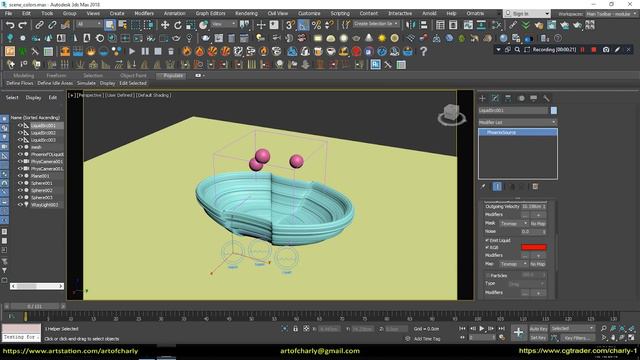The image size is (640, 360).
Task: Open the File menu
Action: tap(8, 13)
